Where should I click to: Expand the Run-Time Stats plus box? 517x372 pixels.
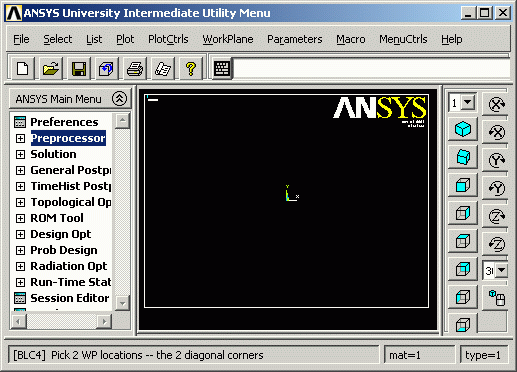pos(20,282)
